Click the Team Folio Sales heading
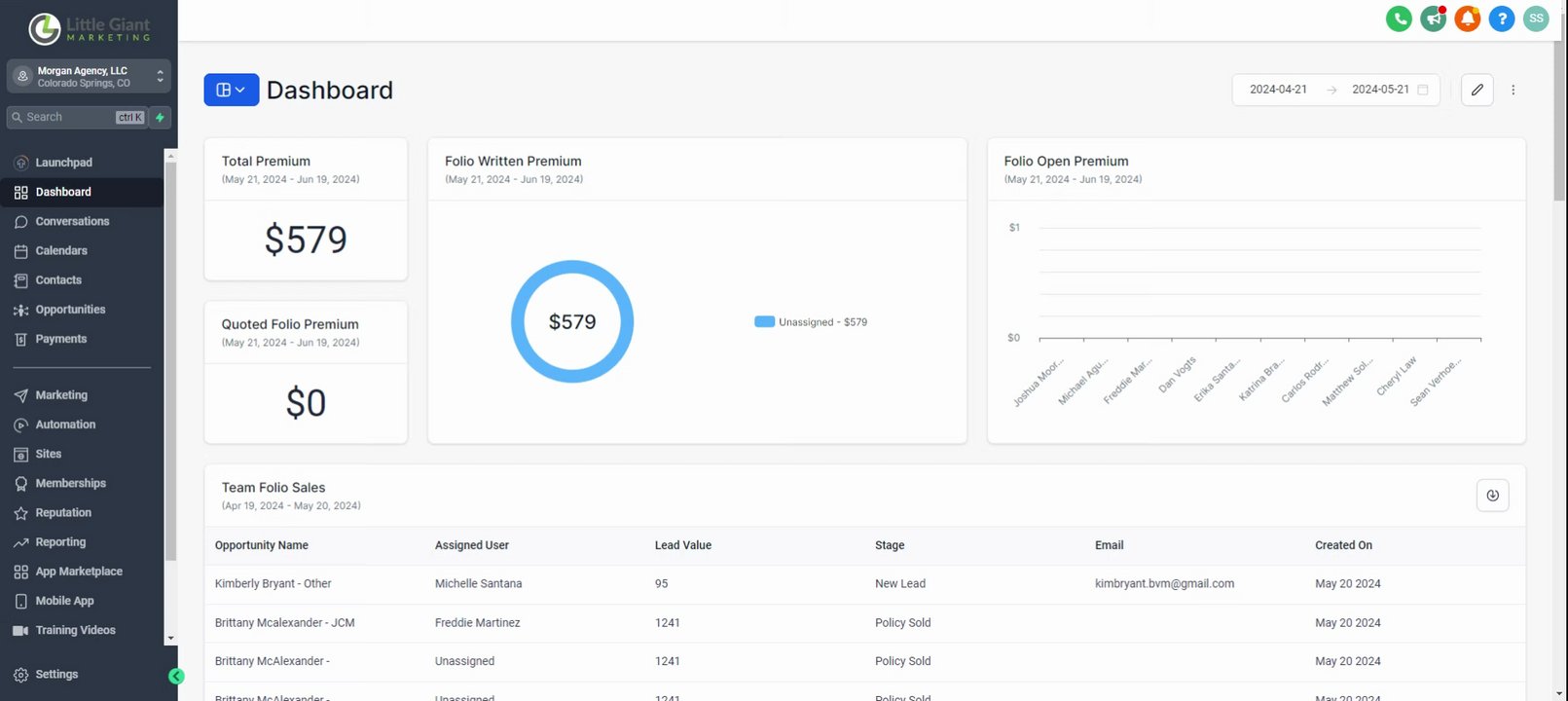This screenshot has height=701, width=1568. (x=273, y=488)
